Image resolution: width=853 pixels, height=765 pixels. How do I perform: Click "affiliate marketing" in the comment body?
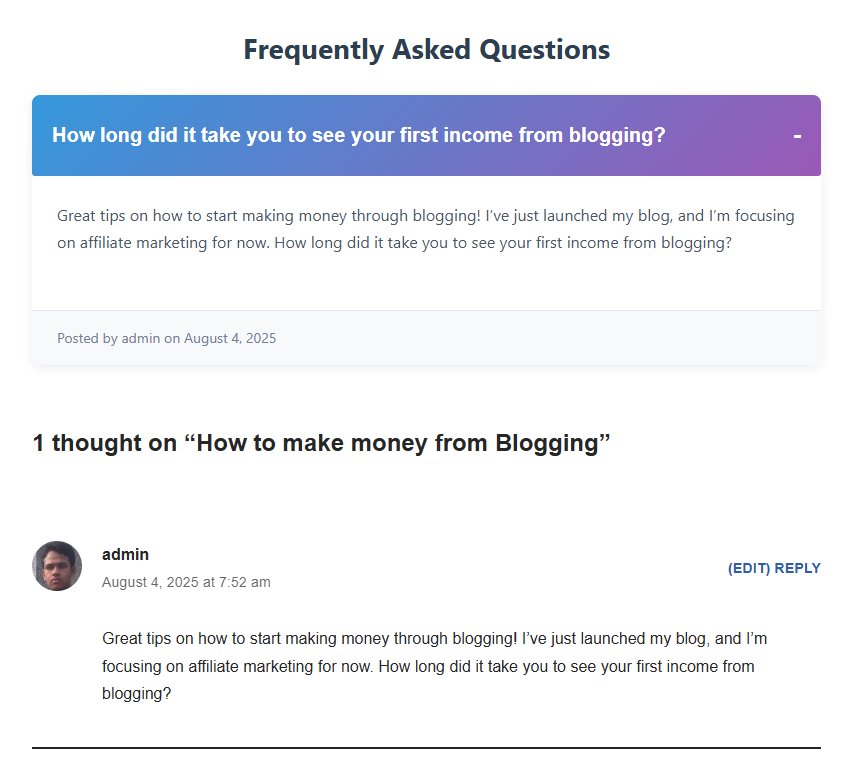[233, 665]
